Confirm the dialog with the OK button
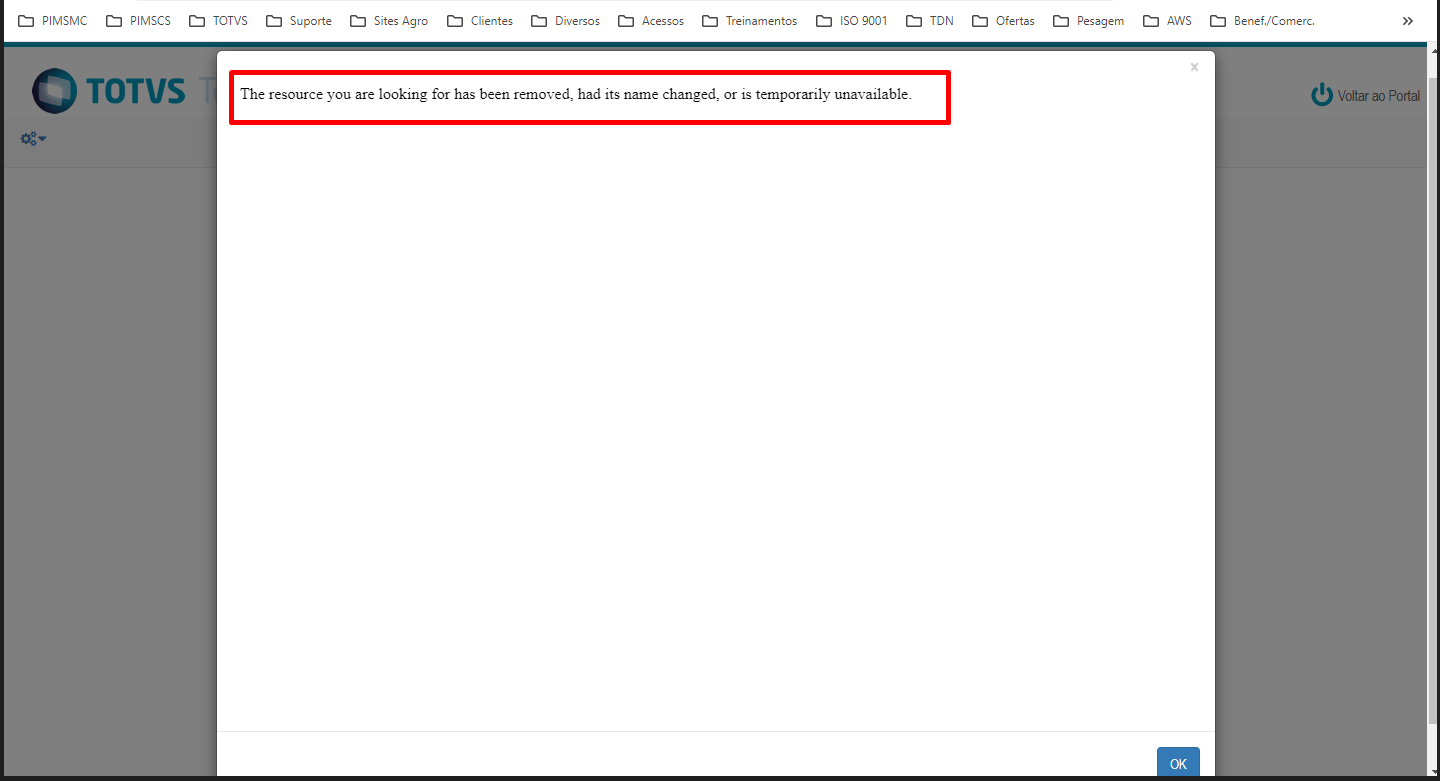The image size is (1440, 781). tap(1178, 763)
